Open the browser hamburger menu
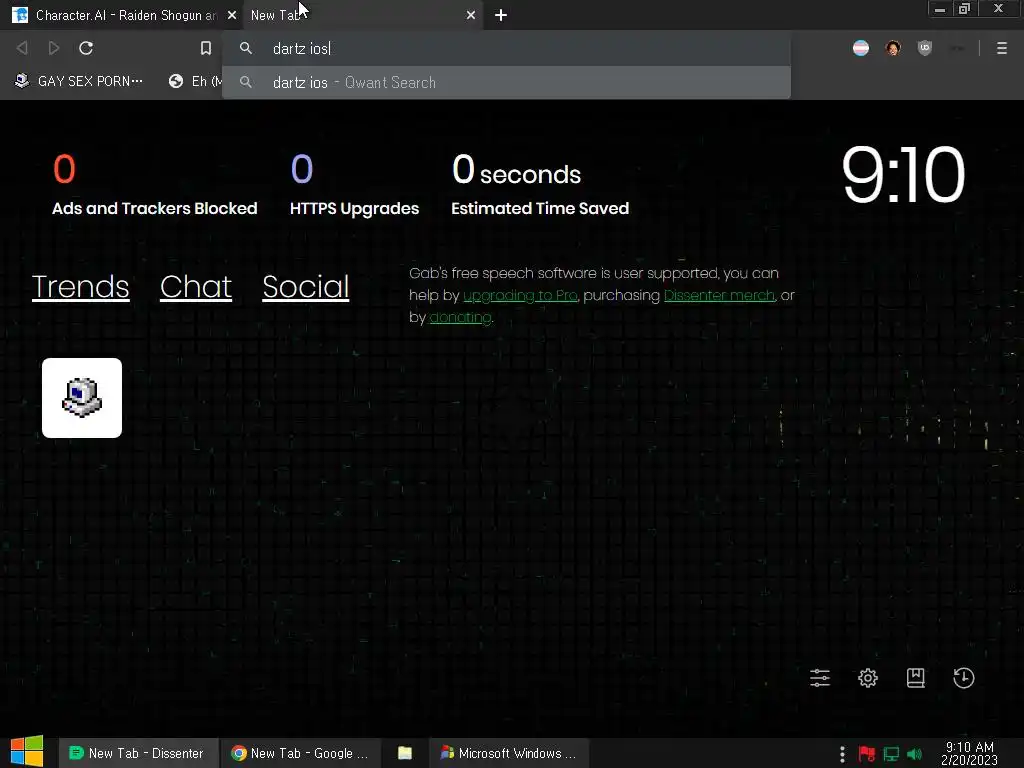Viewport: 1024px width, 768px height. tap(1002, 48)
